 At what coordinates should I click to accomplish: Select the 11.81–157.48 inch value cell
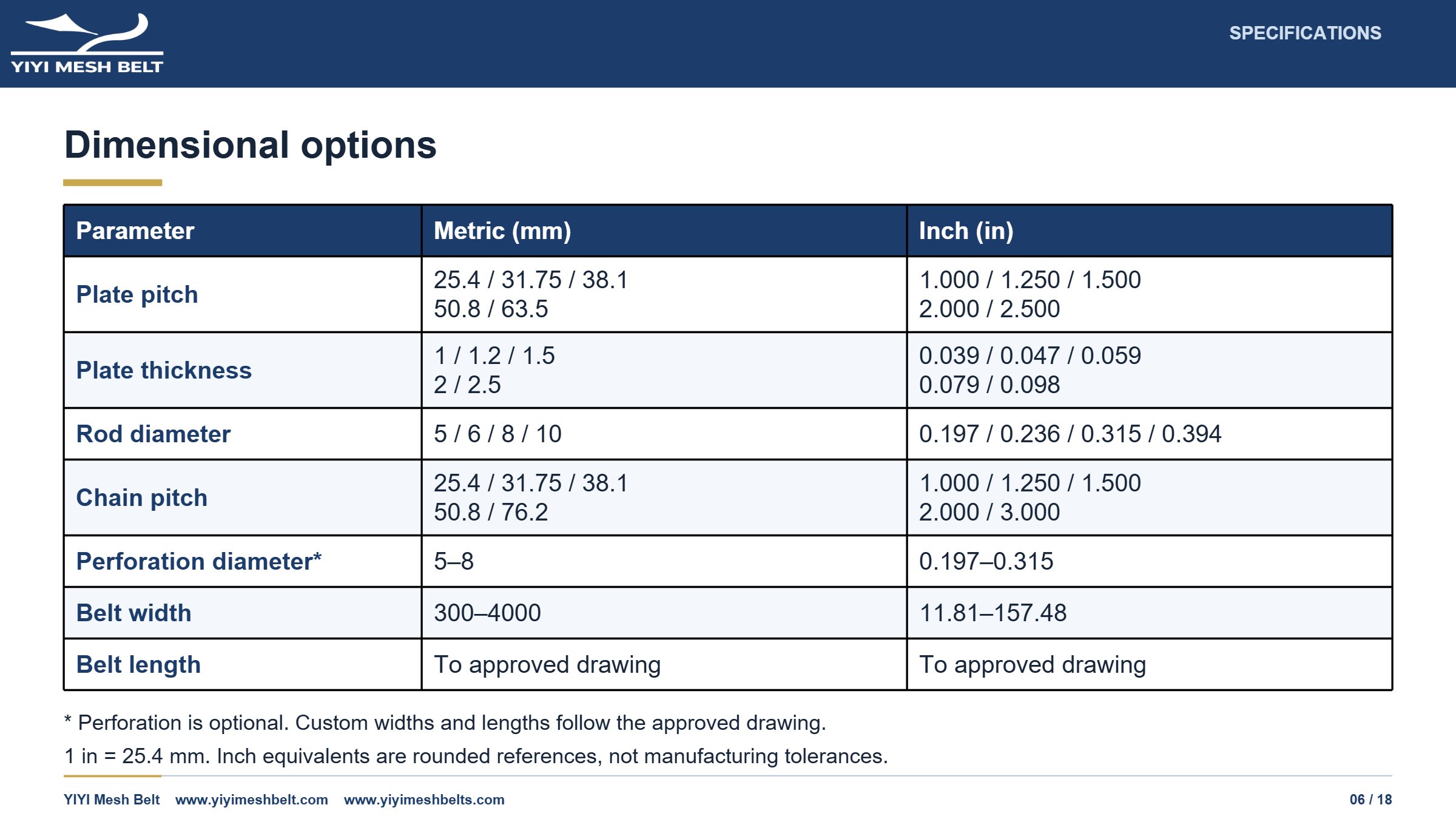[1150, 613]
